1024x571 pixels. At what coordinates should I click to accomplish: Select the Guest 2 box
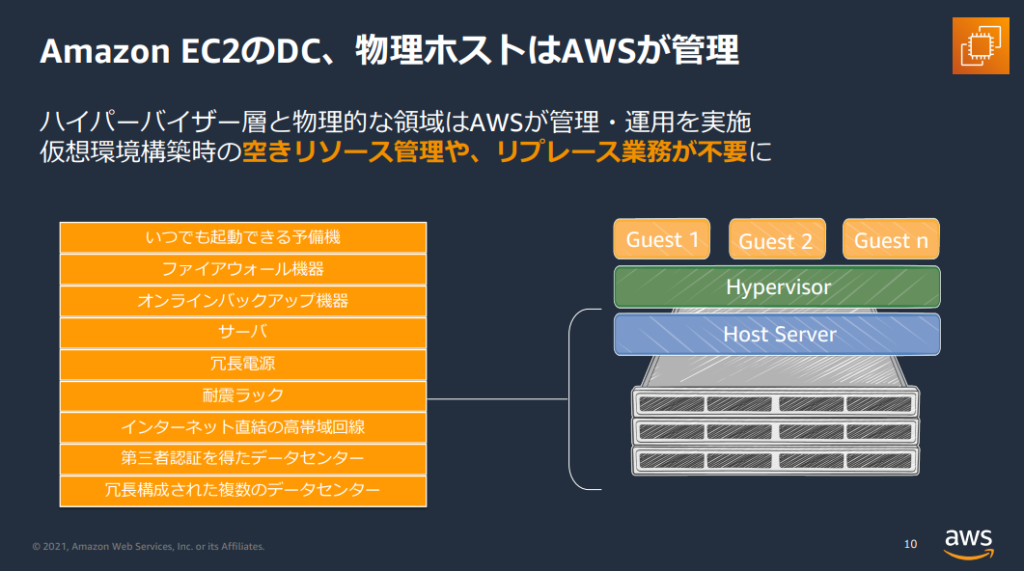point(776,241)
